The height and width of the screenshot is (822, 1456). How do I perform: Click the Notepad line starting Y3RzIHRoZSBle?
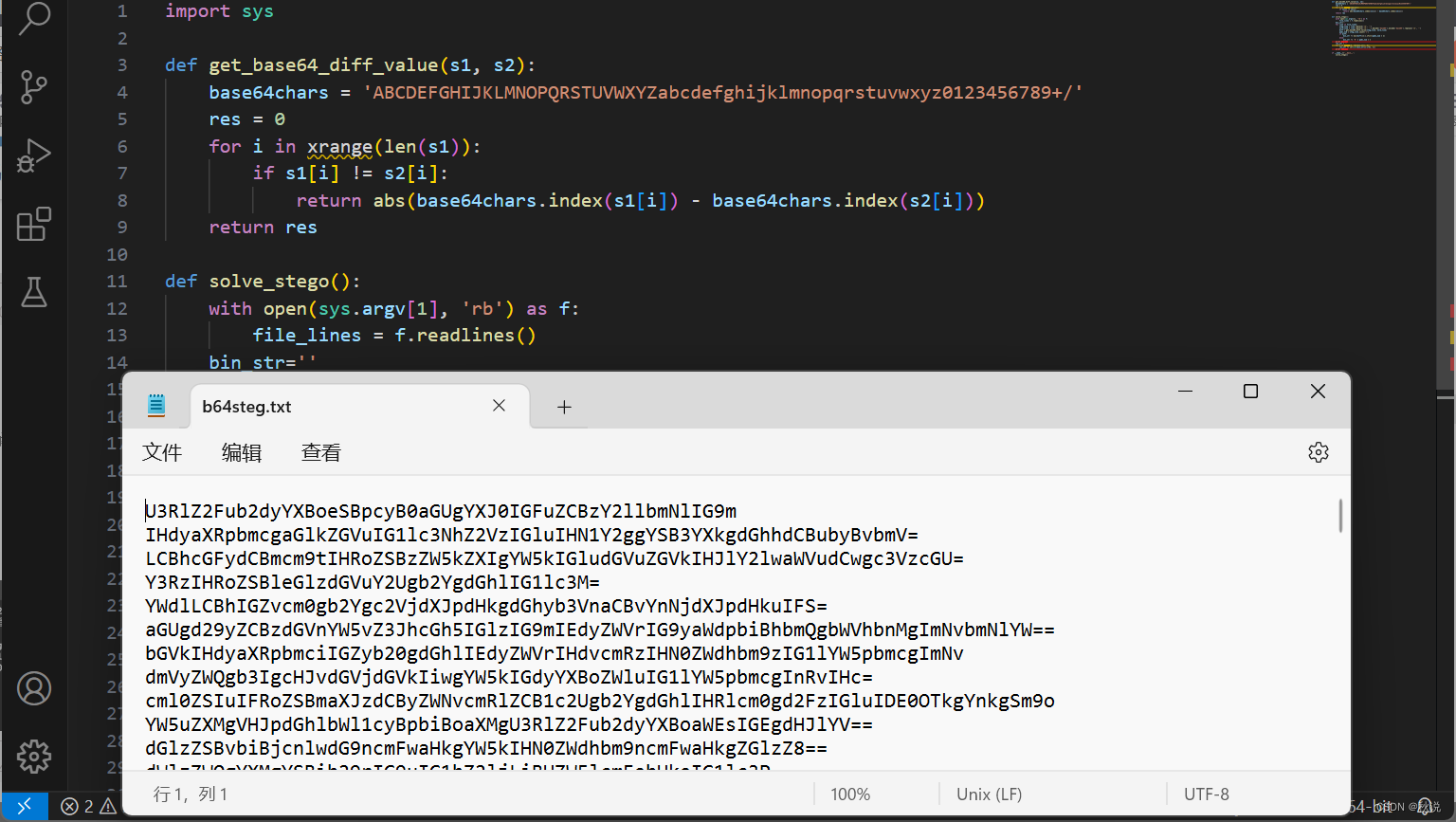click(x=373, y=582)
